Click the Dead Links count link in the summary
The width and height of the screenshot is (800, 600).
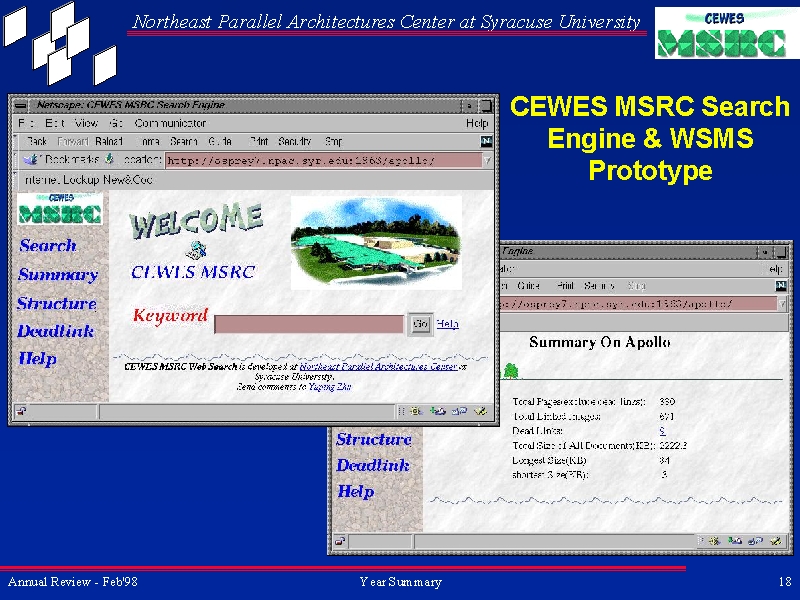click(662, 431)
